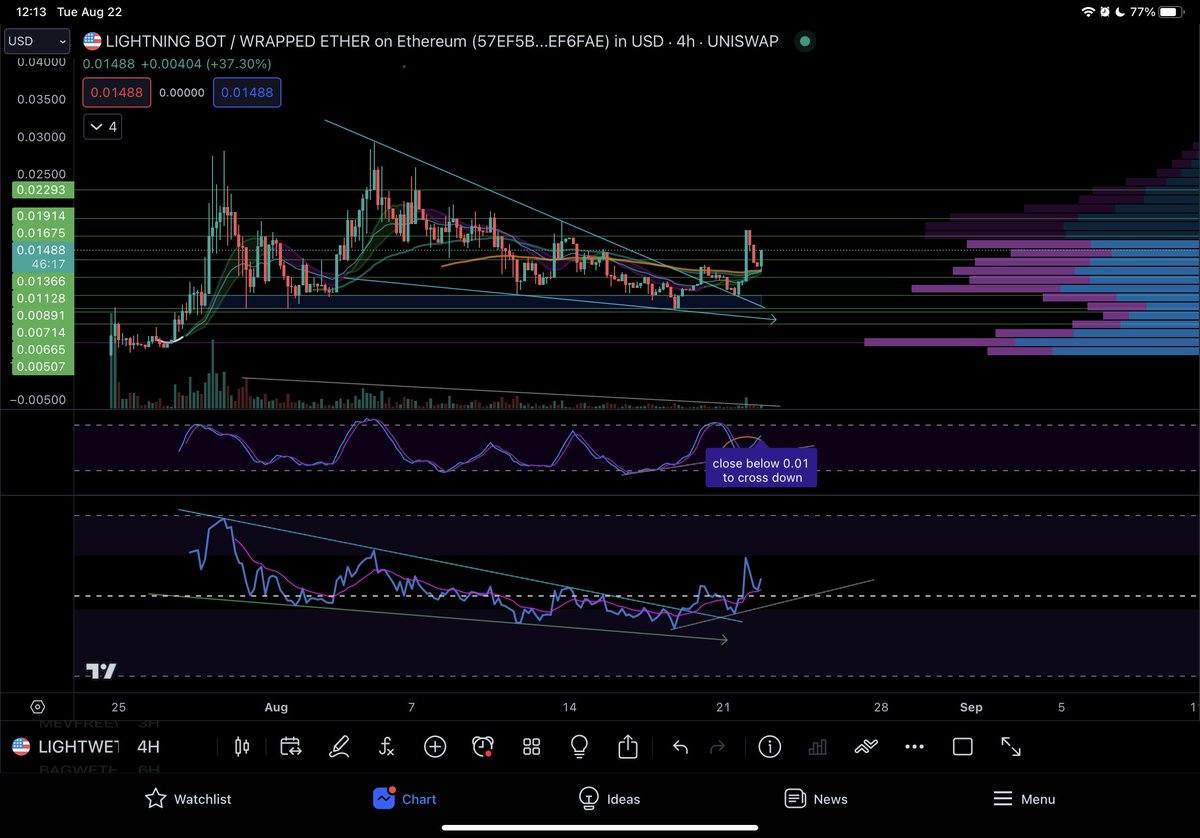Viewport: 1200px width, 838px height.
Task: Open the USD currency dropdown
Action: [x=37, y=41]
